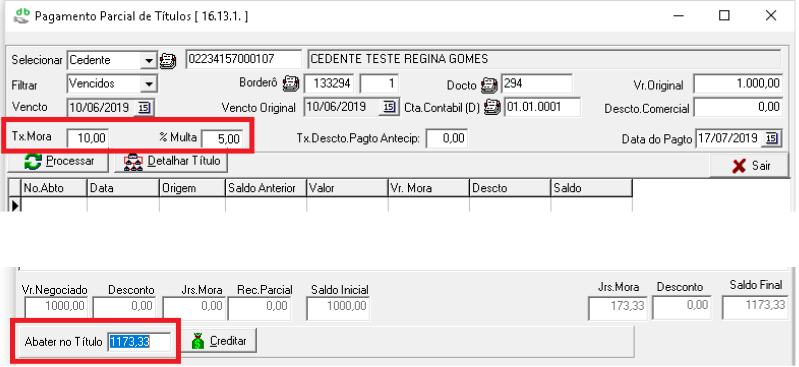Viewport: 799px width, 367px height.
Task: Minimize the Pagamento Parcial window
Action: (678, 16)
